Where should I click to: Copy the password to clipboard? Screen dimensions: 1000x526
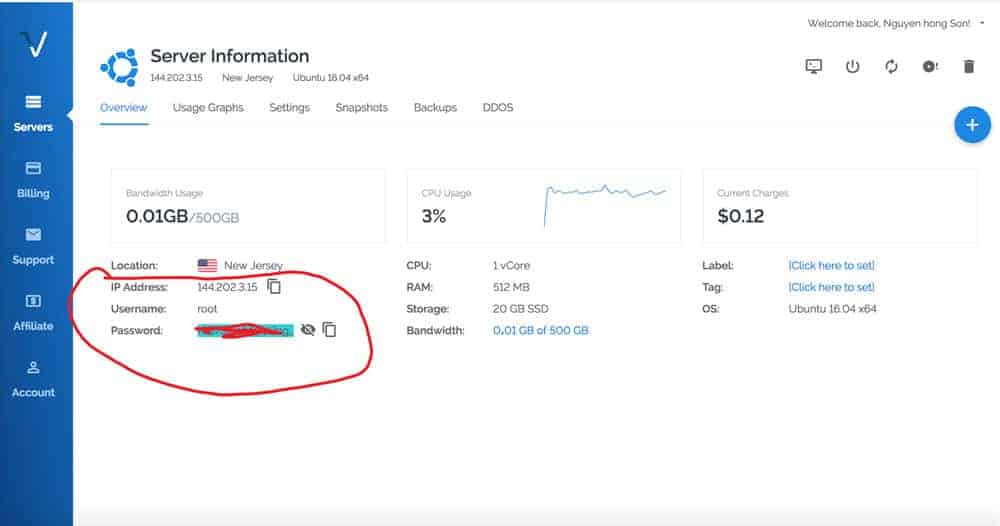pyautogui.click(x=329, y=330)
